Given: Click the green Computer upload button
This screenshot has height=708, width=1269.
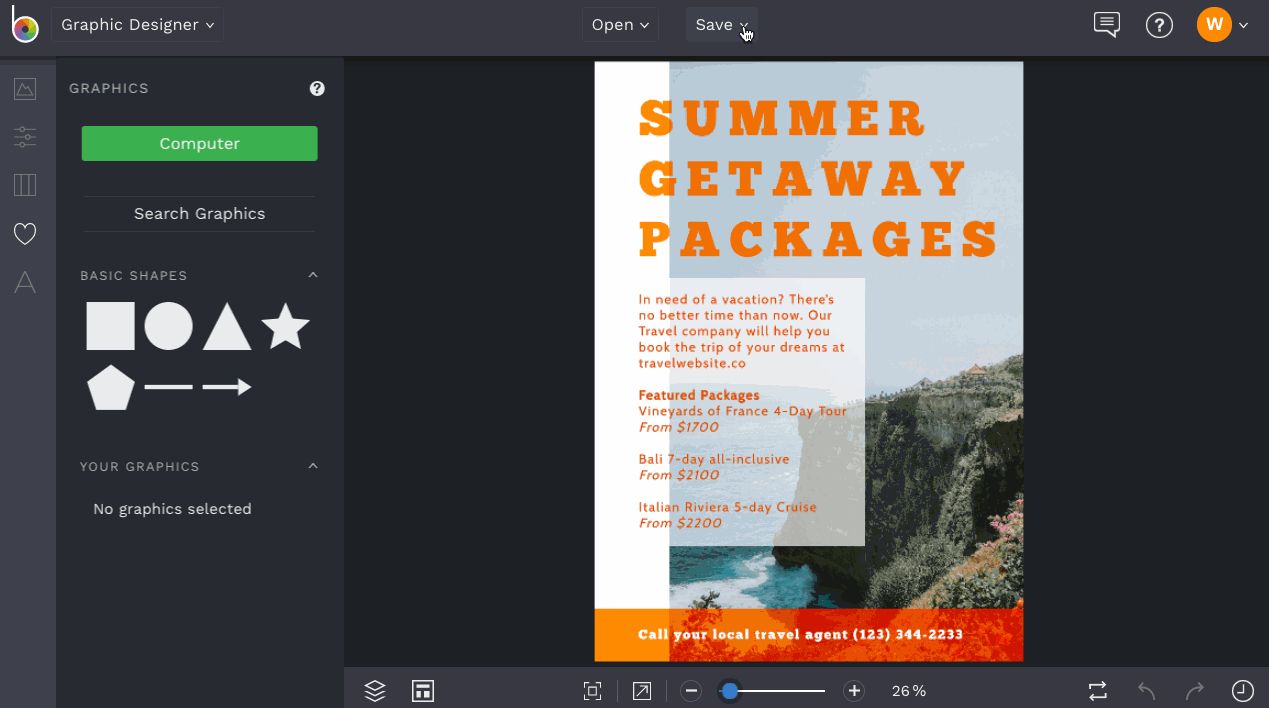Looking at the screenshot, I should pyautogui.click(x=200, y=143).
